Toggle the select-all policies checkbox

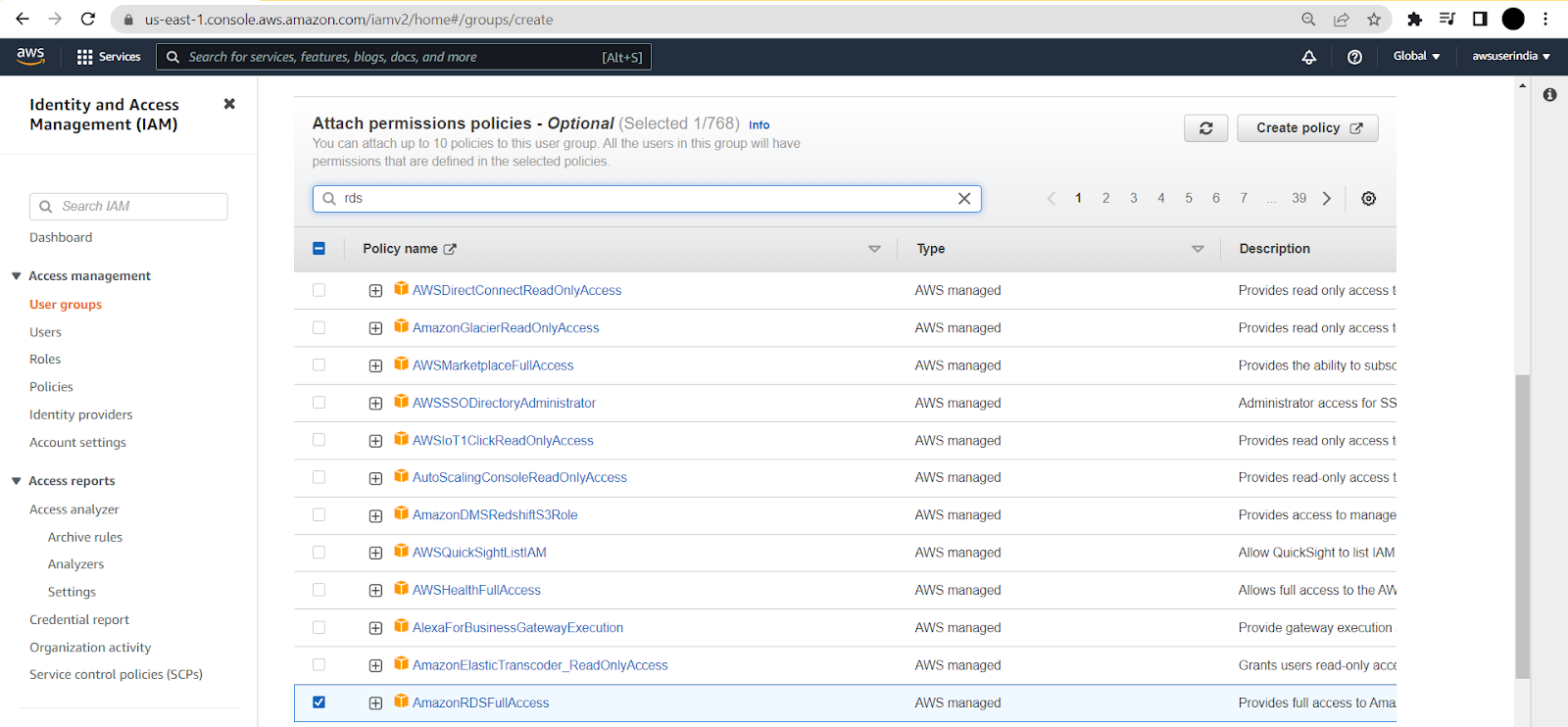coord(318,249)
